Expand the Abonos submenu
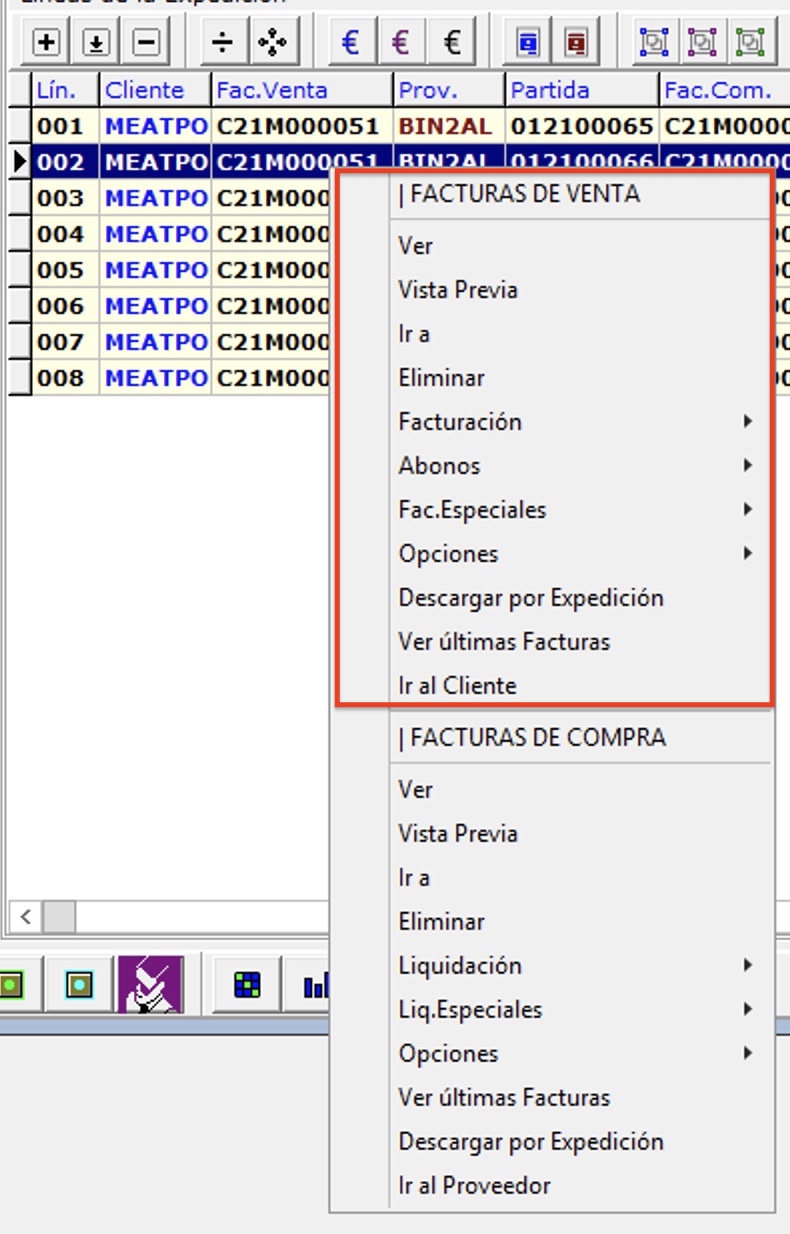 (x=440, y=466)
